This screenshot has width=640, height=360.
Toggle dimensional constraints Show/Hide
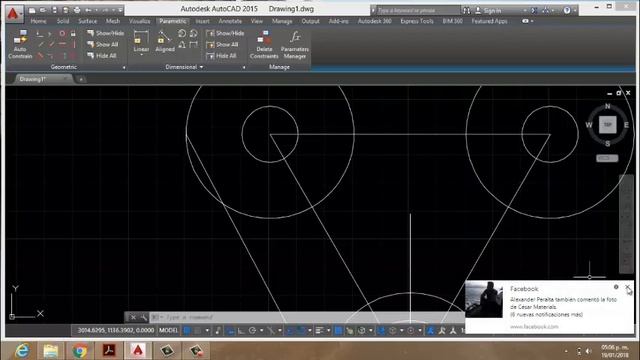pyautogui.click(x=225, y=33)
